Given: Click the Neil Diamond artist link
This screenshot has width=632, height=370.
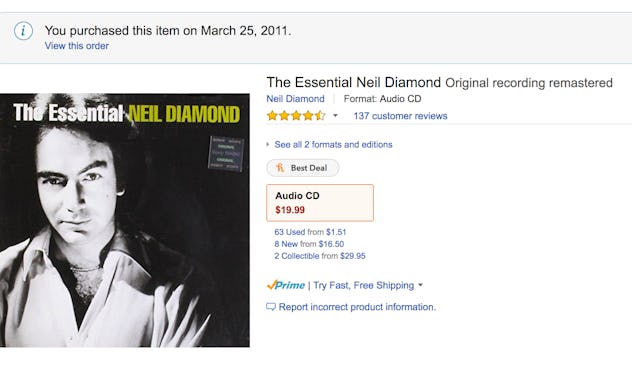Looking at the screenshot, I should tap(295, 99).
